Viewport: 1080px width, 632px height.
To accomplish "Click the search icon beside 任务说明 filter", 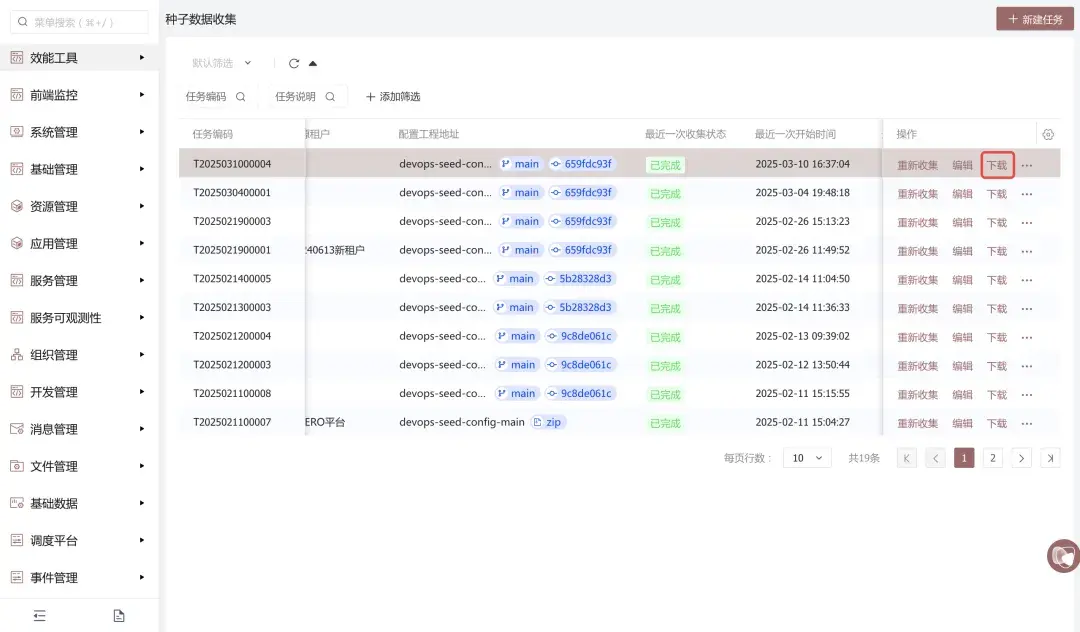I will [x=330, y=97].
